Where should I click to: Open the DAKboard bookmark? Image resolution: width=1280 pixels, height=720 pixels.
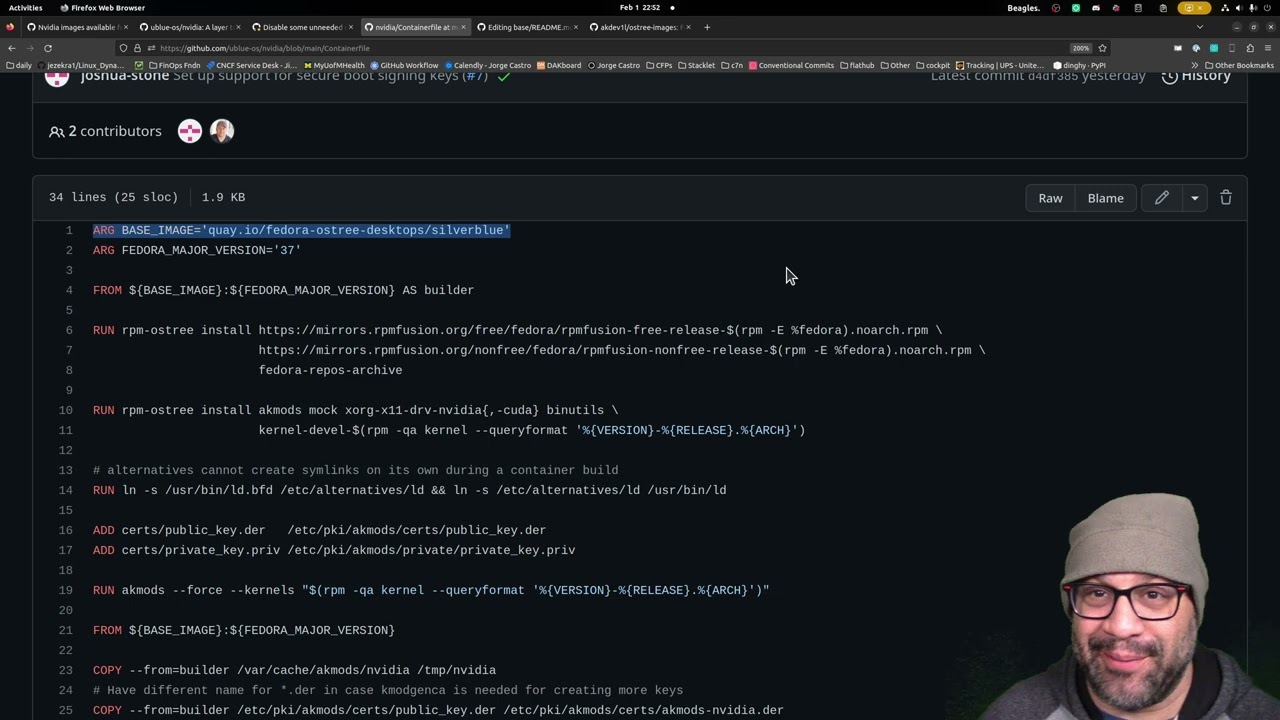pyautogui.click(x=559, y=66)
